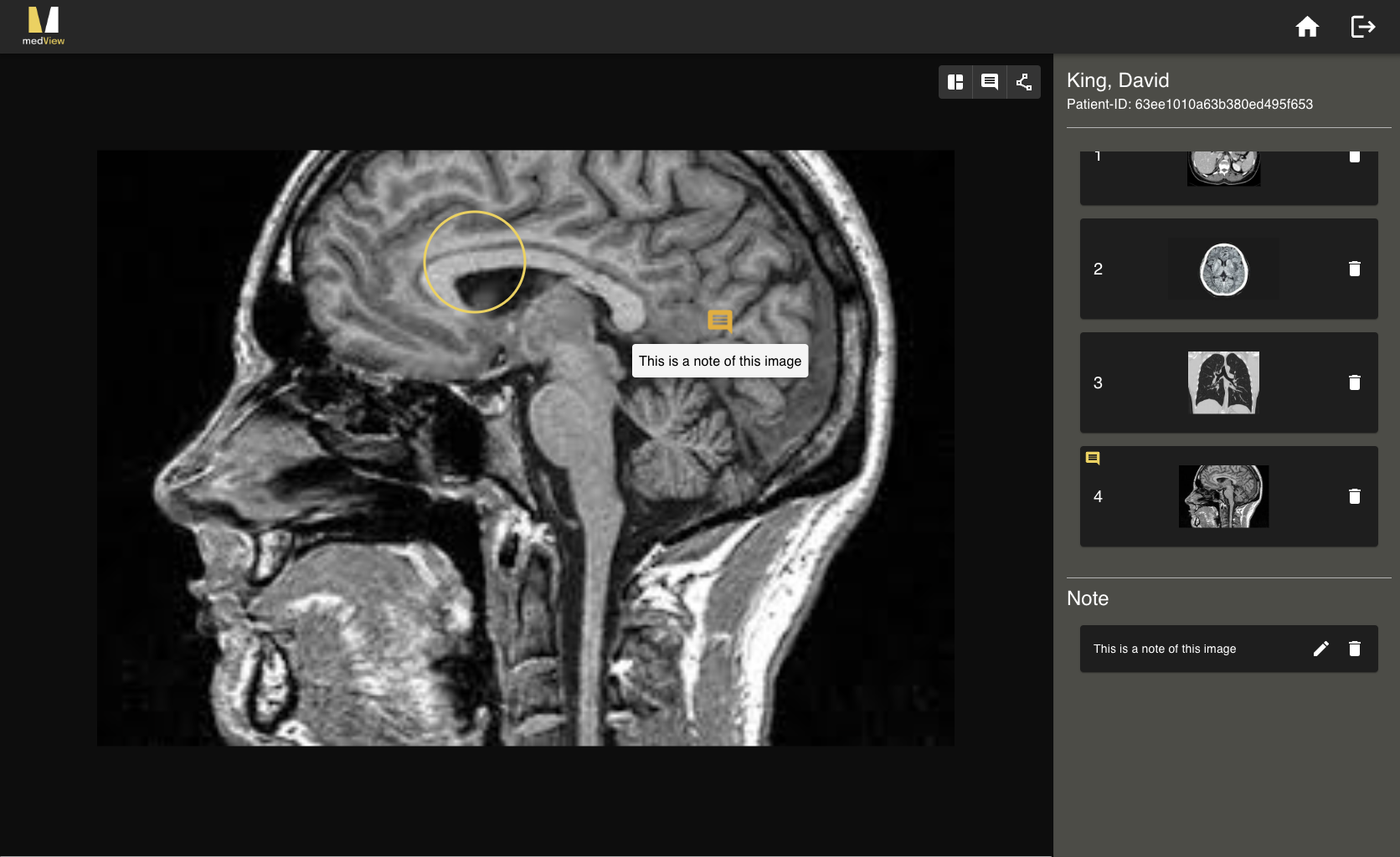
Task: Click the number 3 label in image list
Action: 1098,382
